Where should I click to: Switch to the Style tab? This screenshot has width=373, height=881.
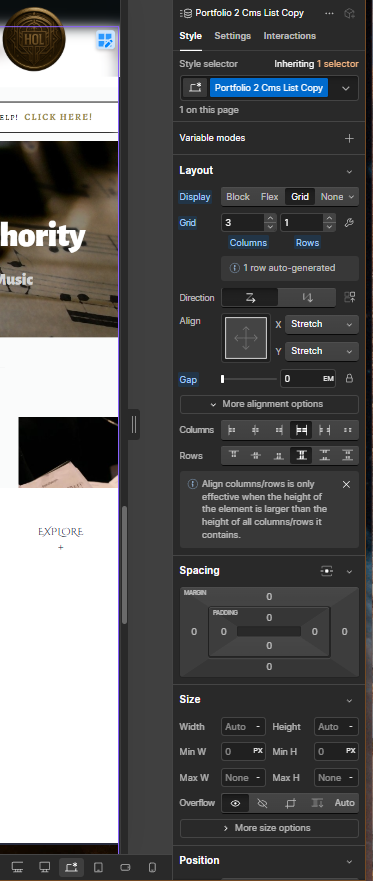click(190, 36)
